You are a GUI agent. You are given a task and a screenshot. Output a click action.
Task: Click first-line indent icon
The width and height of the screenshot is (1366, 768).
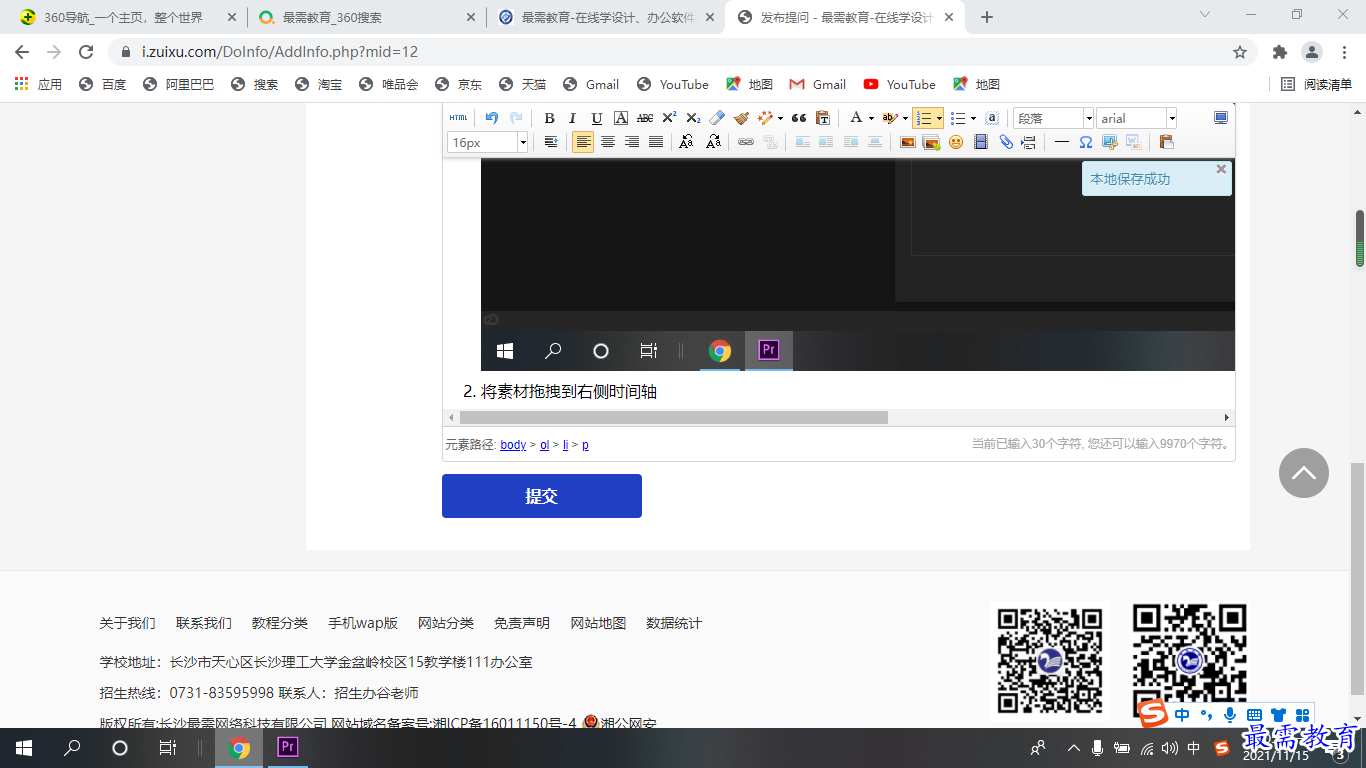pos(551,142)
